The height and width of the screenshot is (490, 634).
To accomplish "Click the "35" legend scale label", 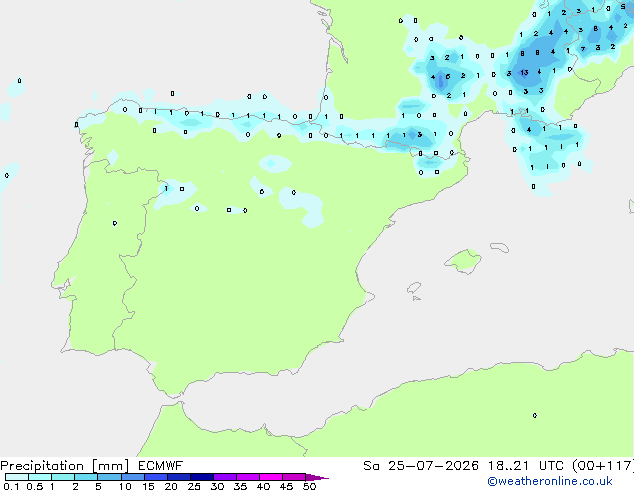I will [x=240, y=486].
